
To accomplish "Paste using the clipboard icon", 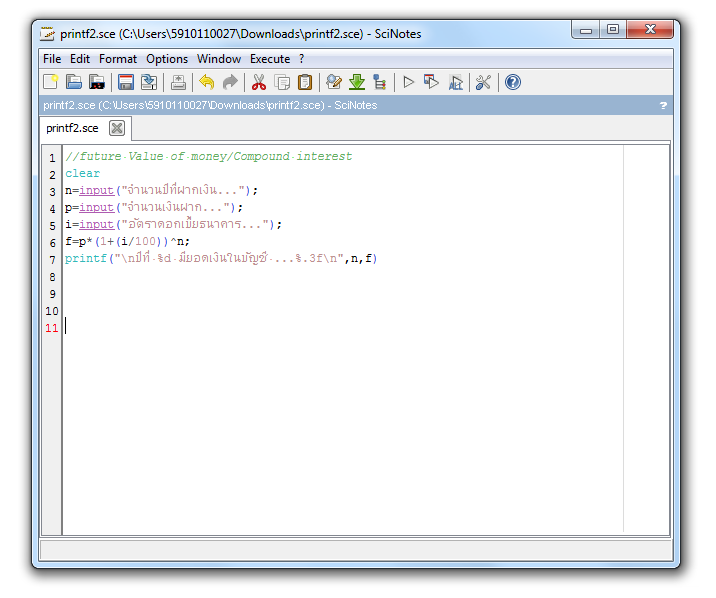I will tap(305, 82).
